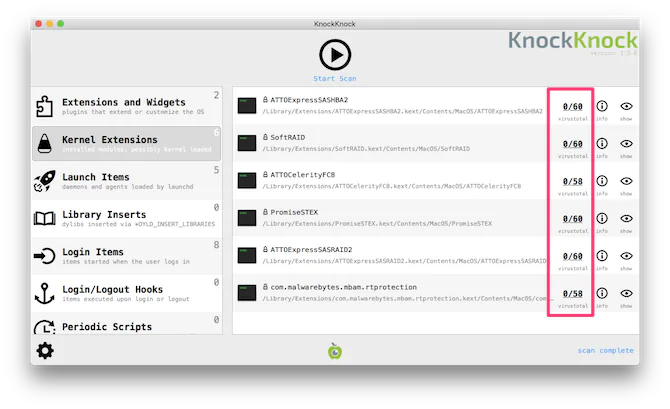
Task: Click the green apple logo icon
Action: coord(335,351)
